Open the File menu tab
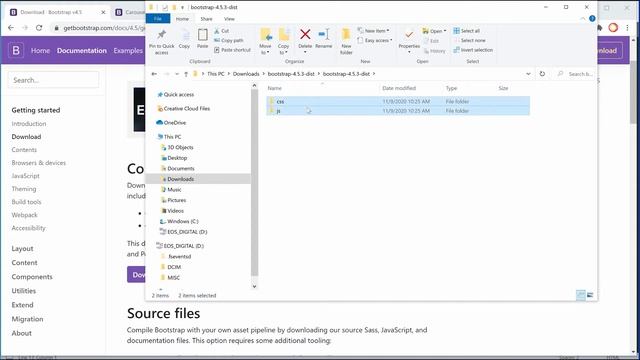 [x=158, y=19]
